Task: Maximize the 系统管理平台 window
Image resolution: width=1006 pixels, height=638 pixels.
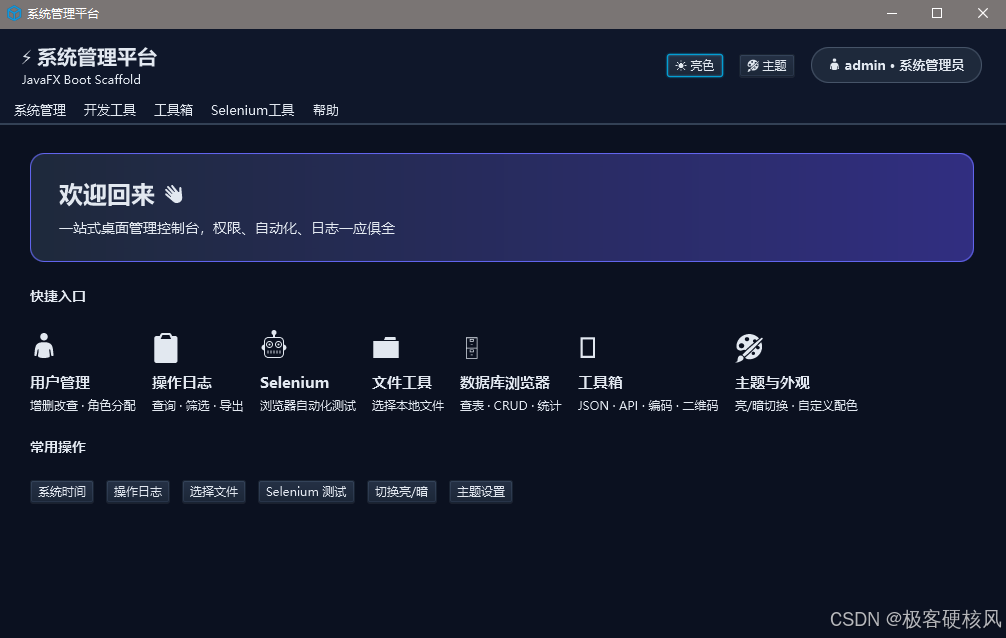Action: (937, 13)
